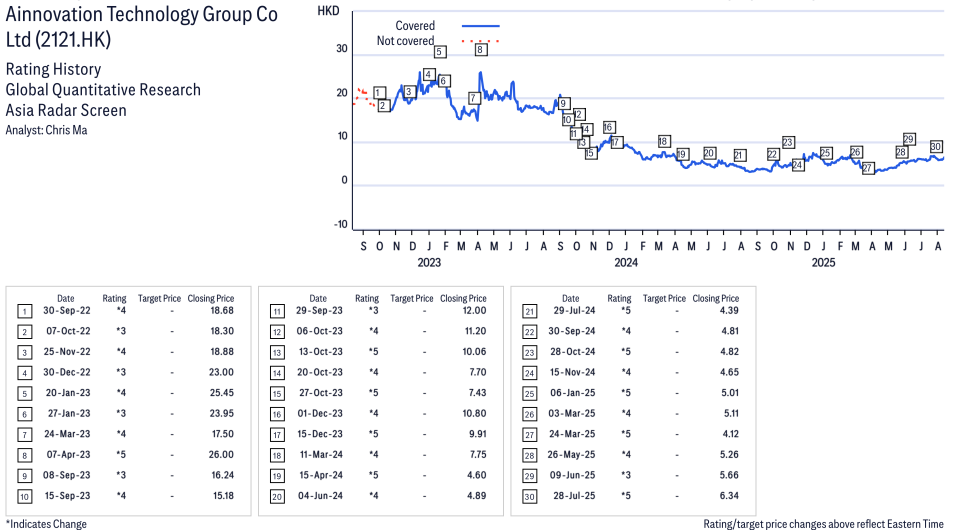Click the date '01-Dec-23'
The height and width of the screenshot is (530, 955).
320,414
